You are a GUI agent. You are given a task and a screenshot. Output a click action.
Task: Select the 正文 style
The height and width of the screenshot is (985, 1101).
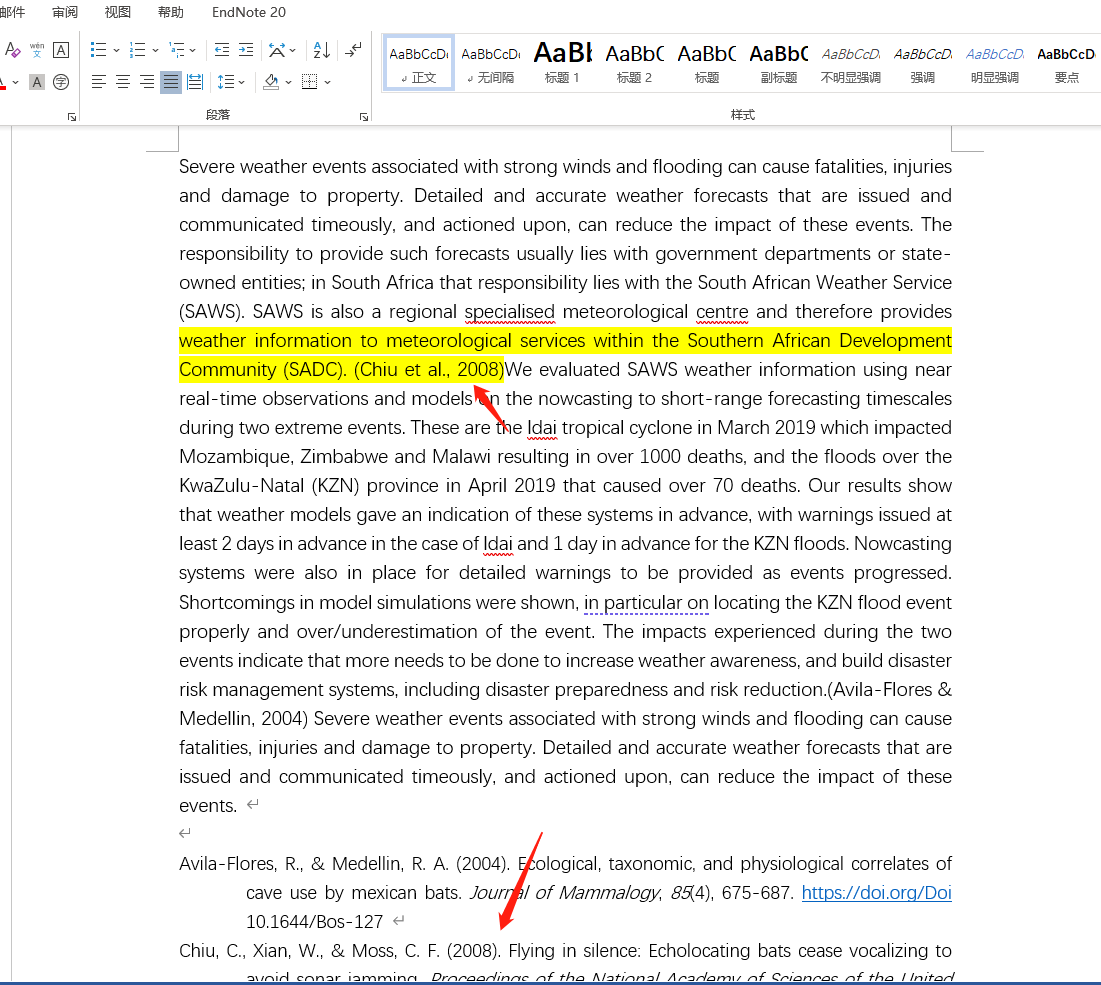pyautogui.click(x=419, y=63)
